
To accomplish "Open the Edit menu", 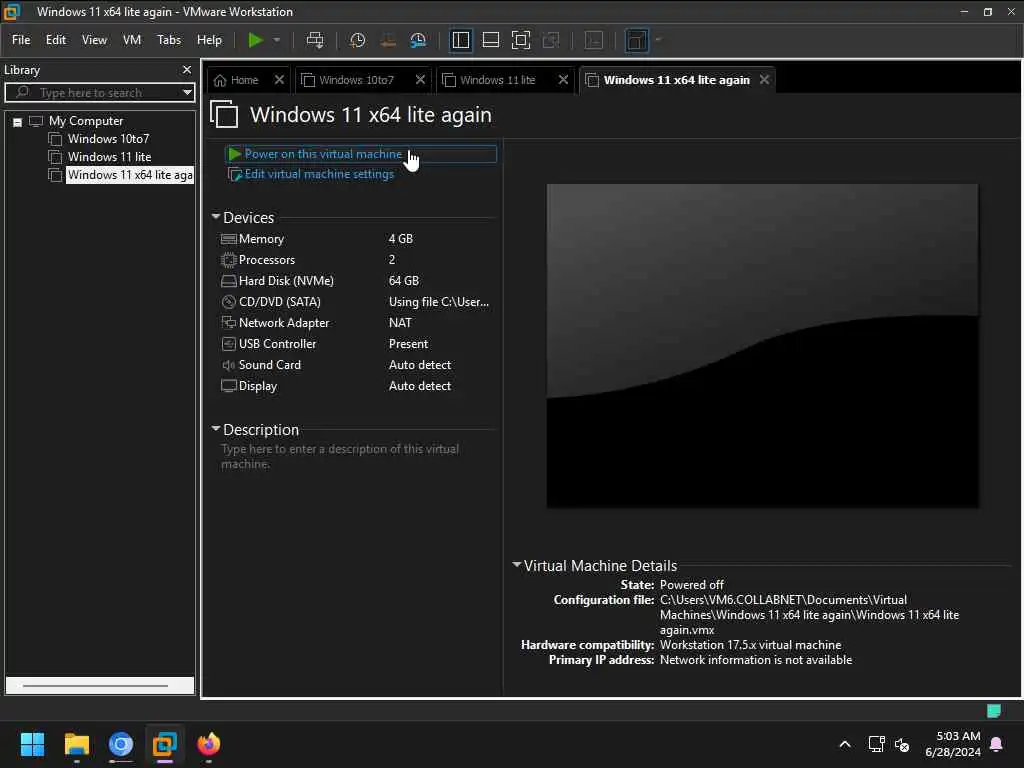I will [x=56, y=40].
